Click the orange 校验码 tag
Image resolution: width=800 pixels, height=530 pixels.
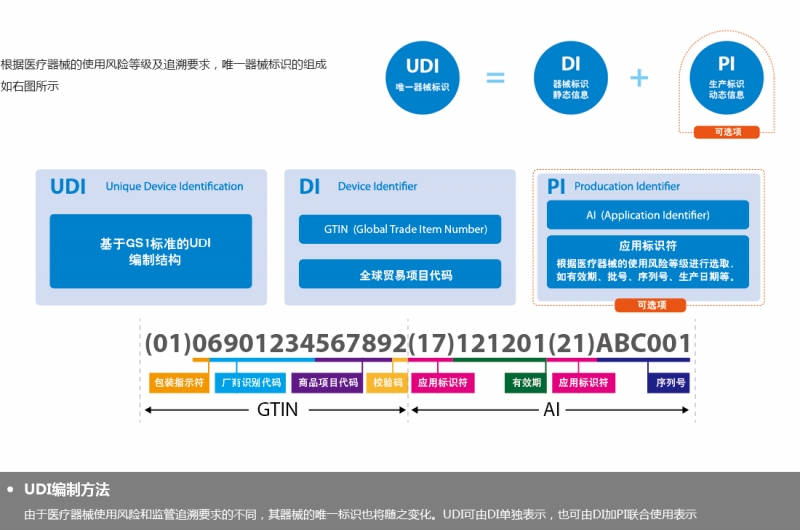coord(386,382)
